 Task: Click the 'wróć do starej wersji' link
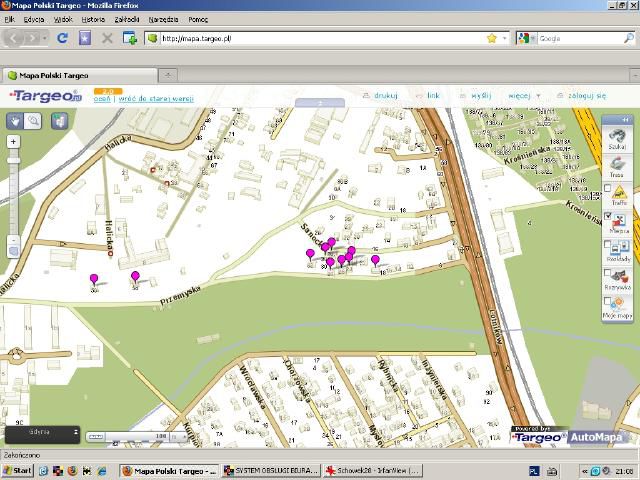(x=156, y=98)
